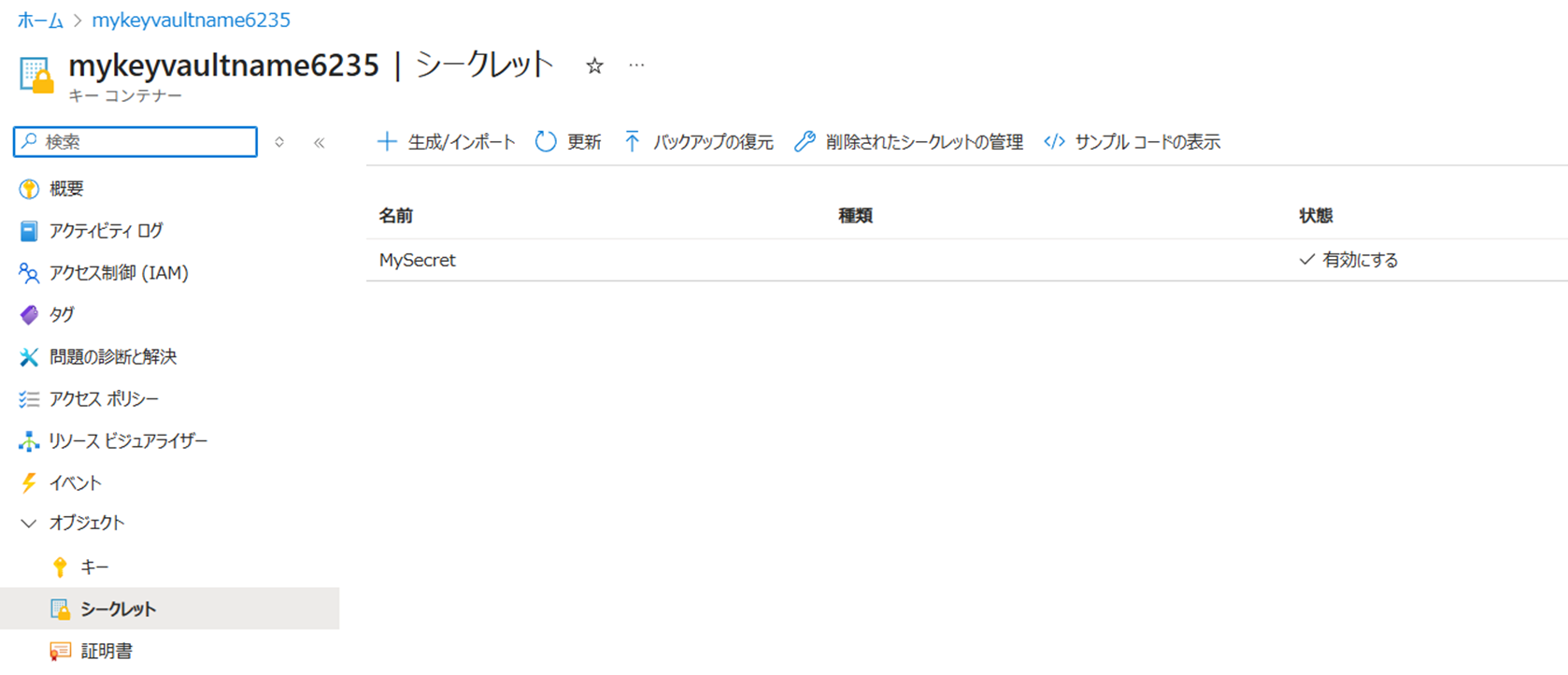Click the アクティビティ ログ book icon

[x=29, y=231]
